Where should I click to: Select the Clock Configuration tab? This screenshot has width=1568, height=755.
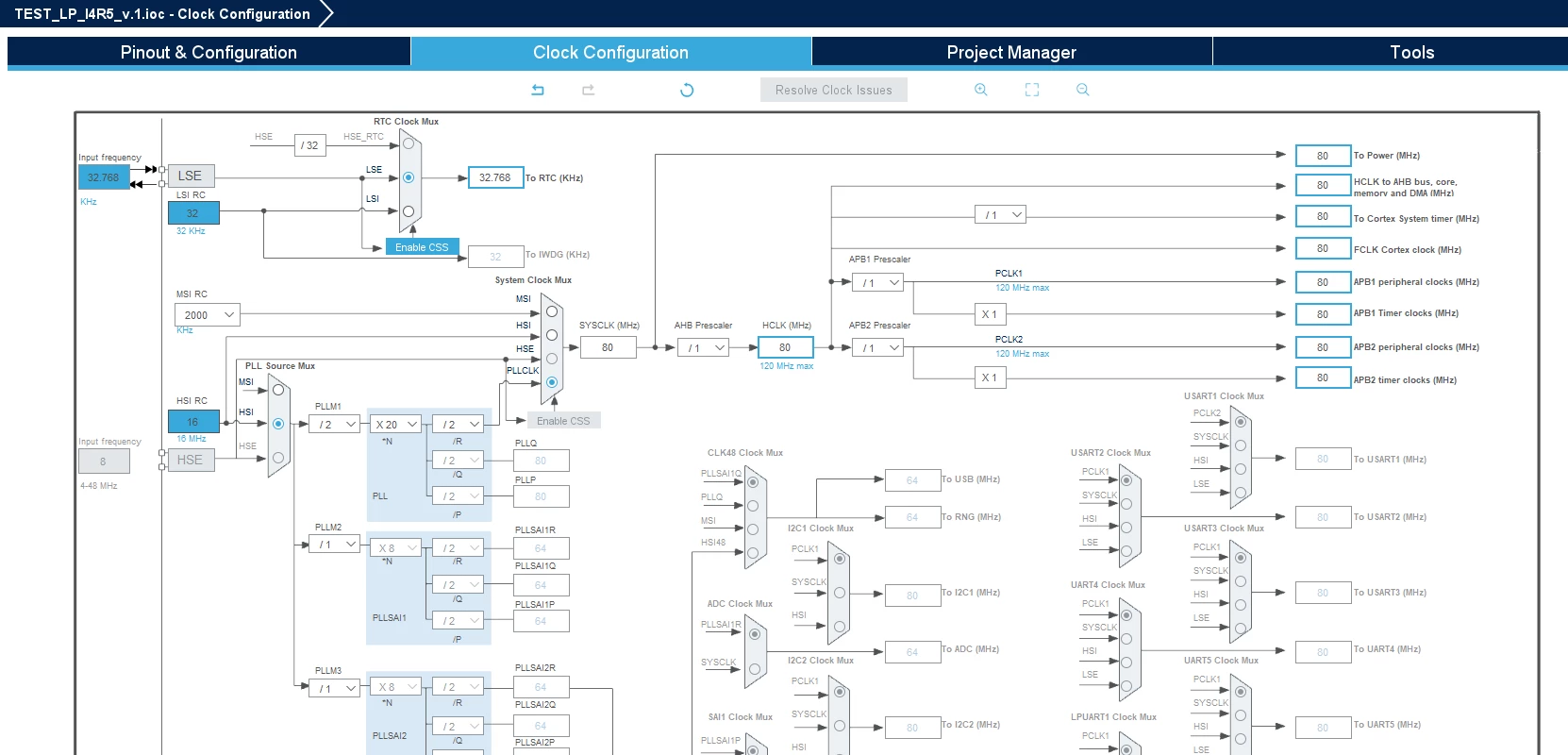610,52
